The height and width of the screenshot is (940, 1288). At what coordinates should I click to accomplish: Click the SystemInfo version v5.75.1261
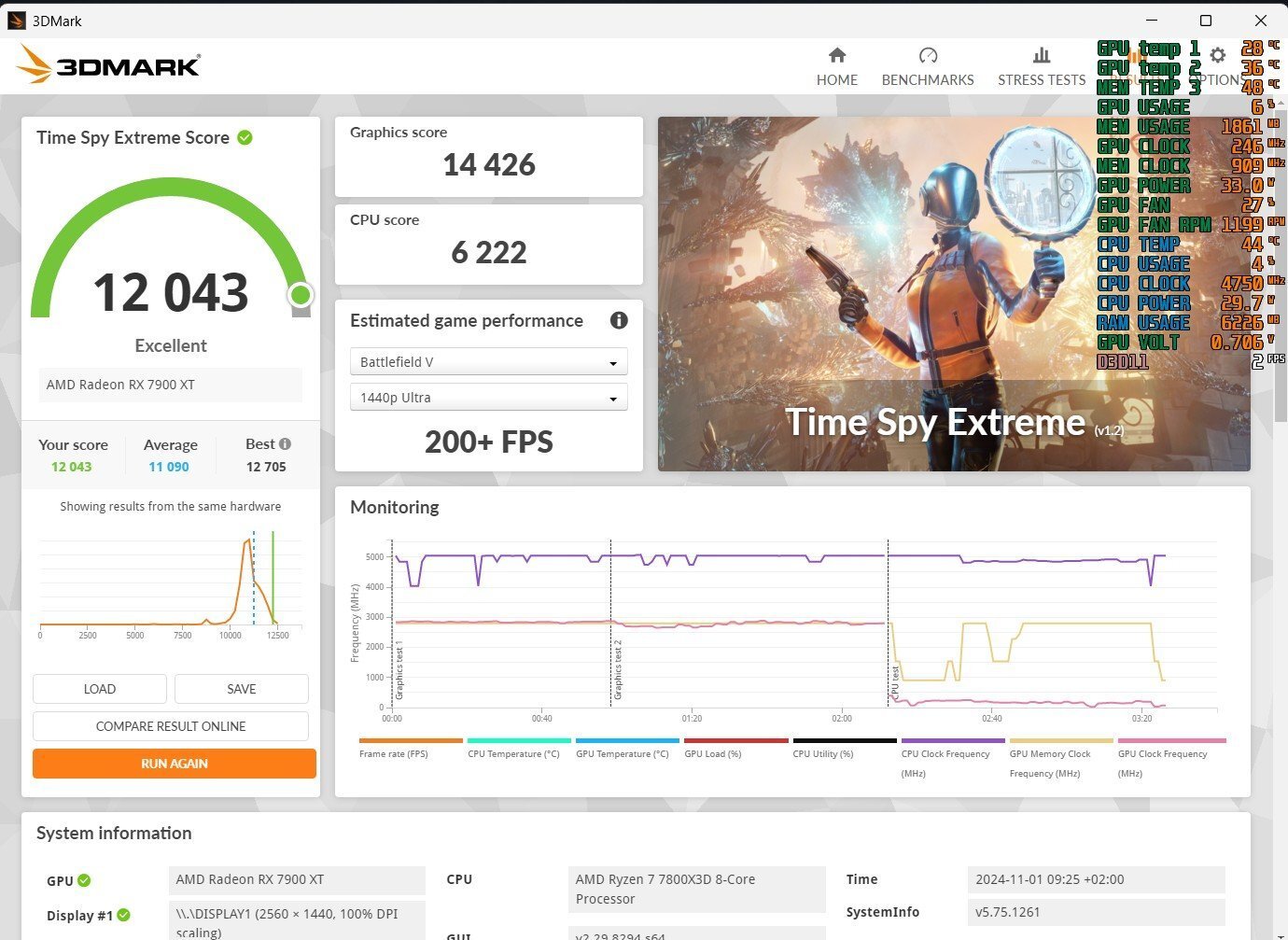(1097, 912)
